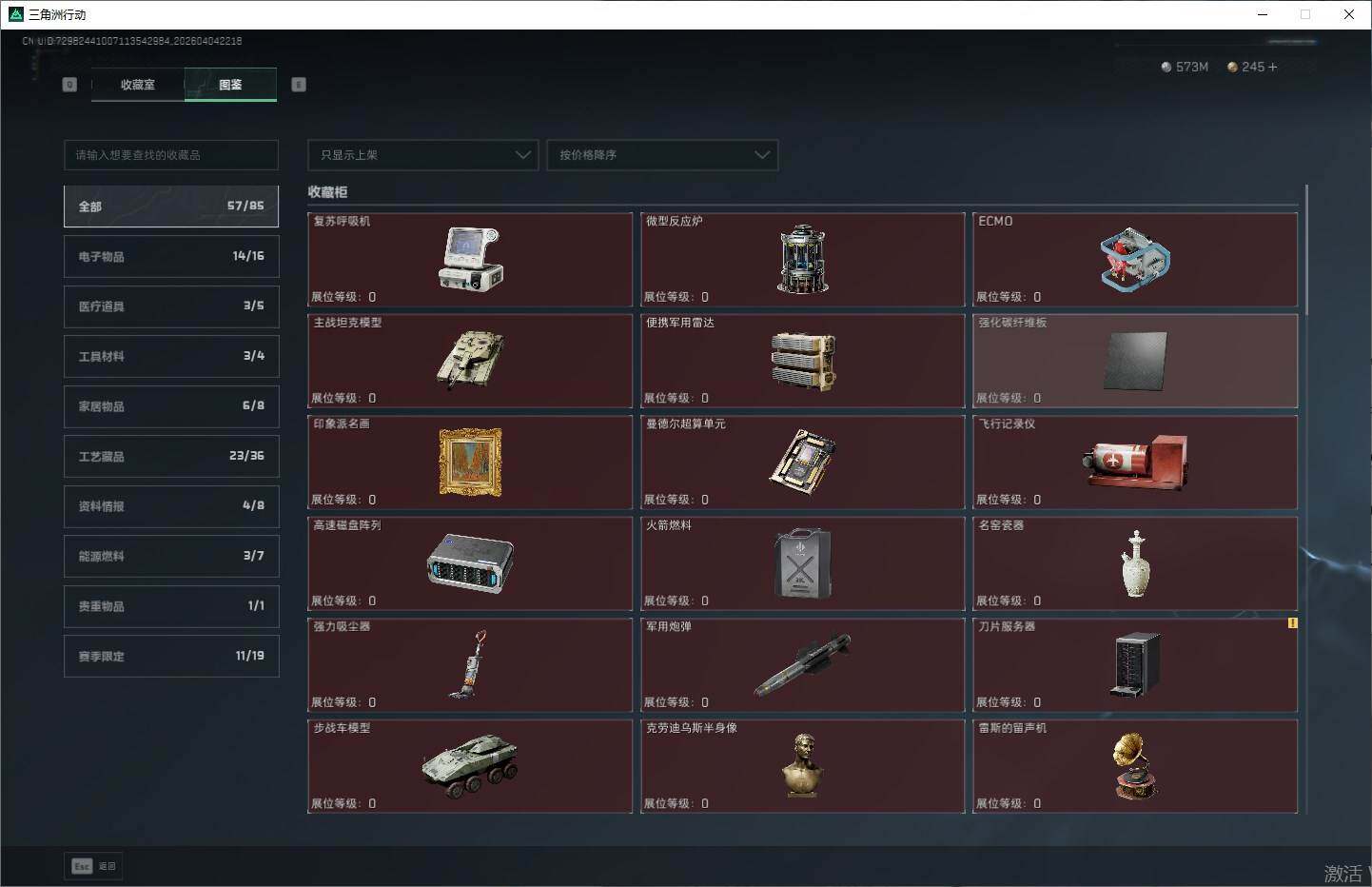Choose the 贵重物品 category
The width and height of the screenshot is (1372, 887).
[x=171, y=606]
